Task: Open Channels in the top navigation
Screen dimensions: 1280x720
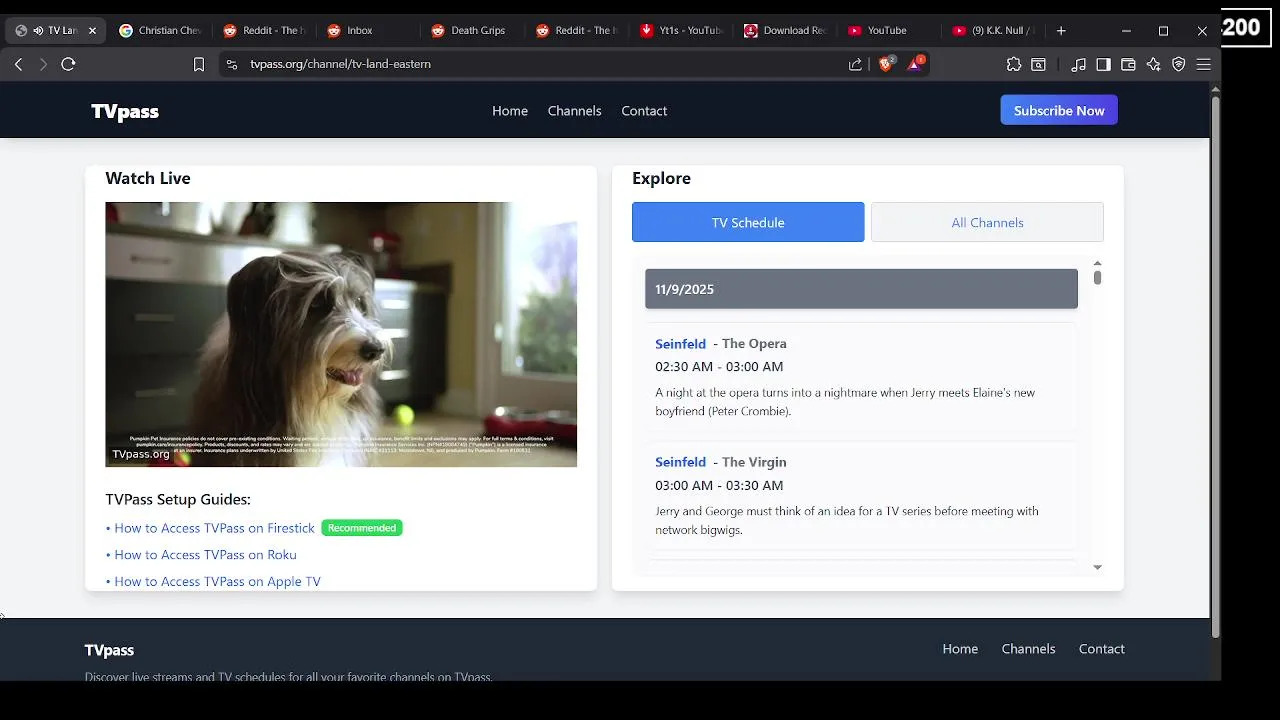Action: tap(575, 111)
